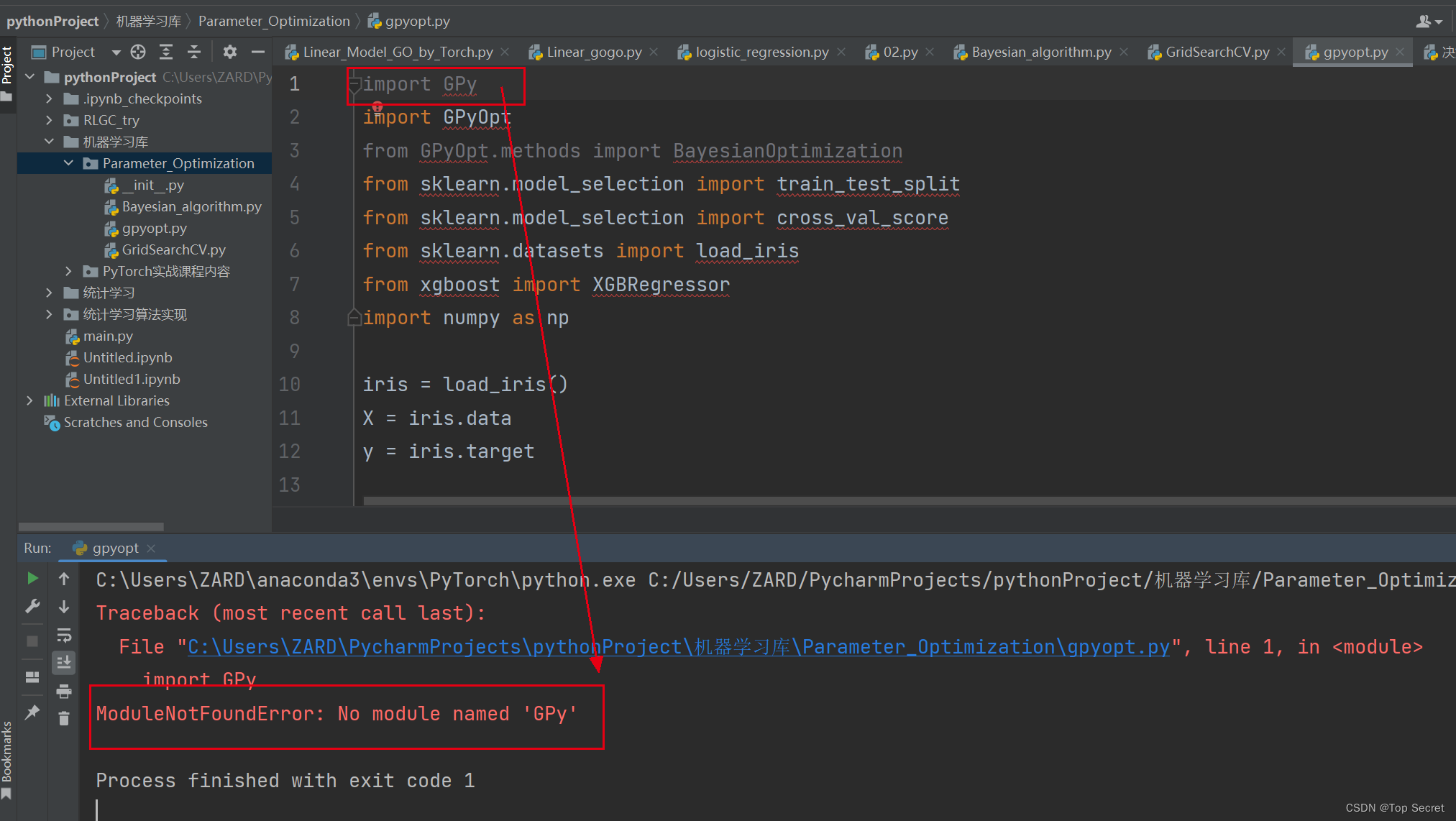Click Collapse All icon in Project panel

click(194, 52)
